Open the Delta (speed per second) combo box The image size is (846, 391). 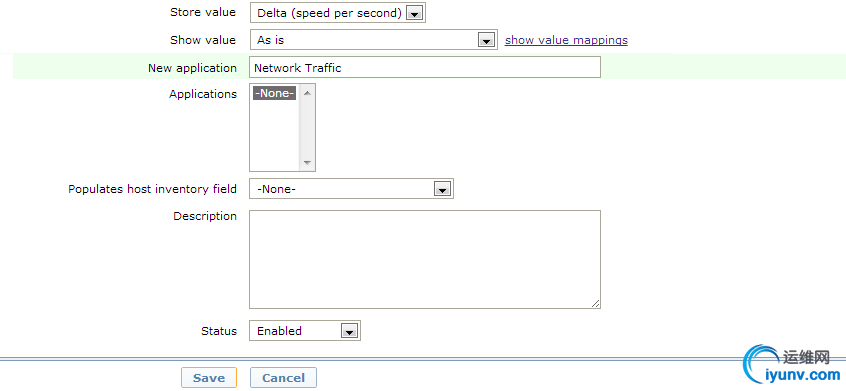pos(338,13)
